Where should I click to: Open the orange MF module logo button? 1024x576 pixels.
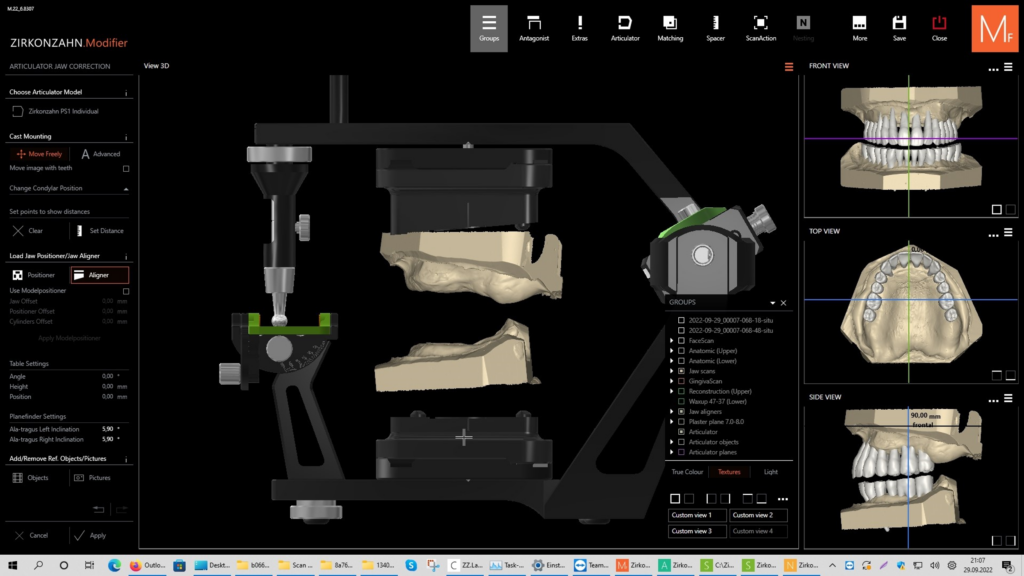click(995, 29)
